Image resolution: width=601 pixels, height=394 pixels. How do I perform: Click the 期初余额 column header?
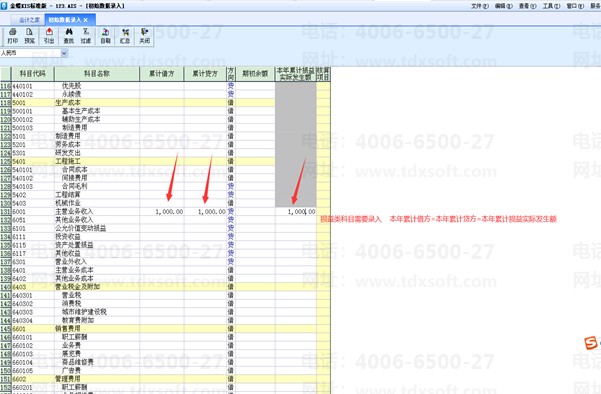click(x=255, y=74)
